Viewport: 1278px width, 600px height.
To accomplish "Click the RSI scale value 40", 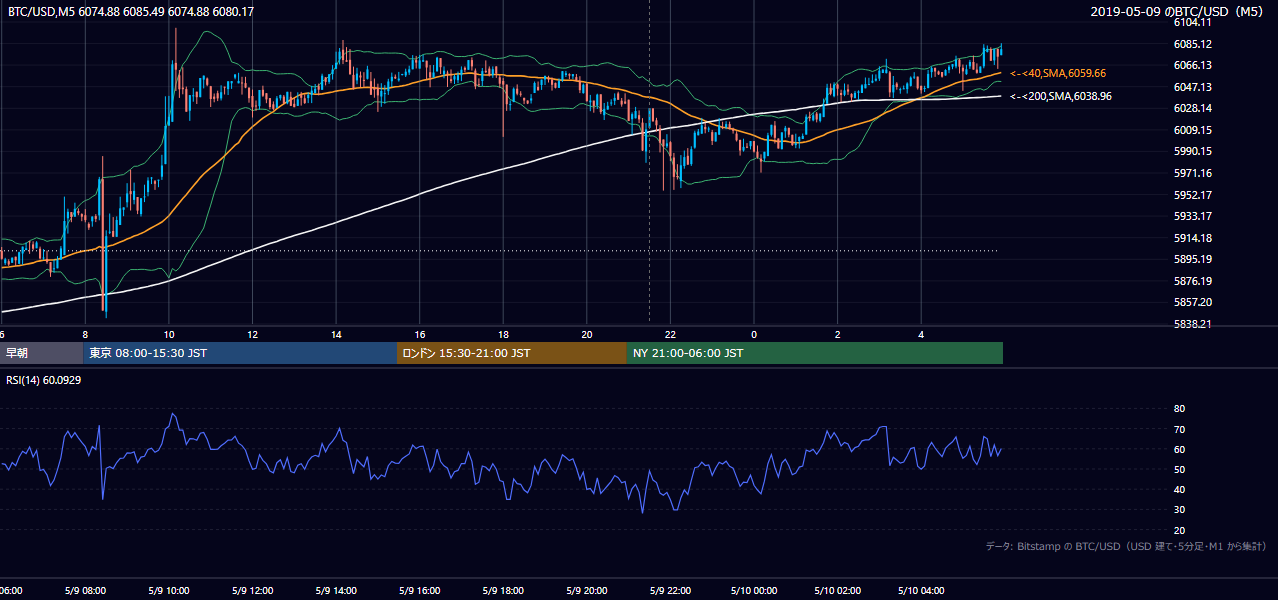I will click(x=1179, y=489).
